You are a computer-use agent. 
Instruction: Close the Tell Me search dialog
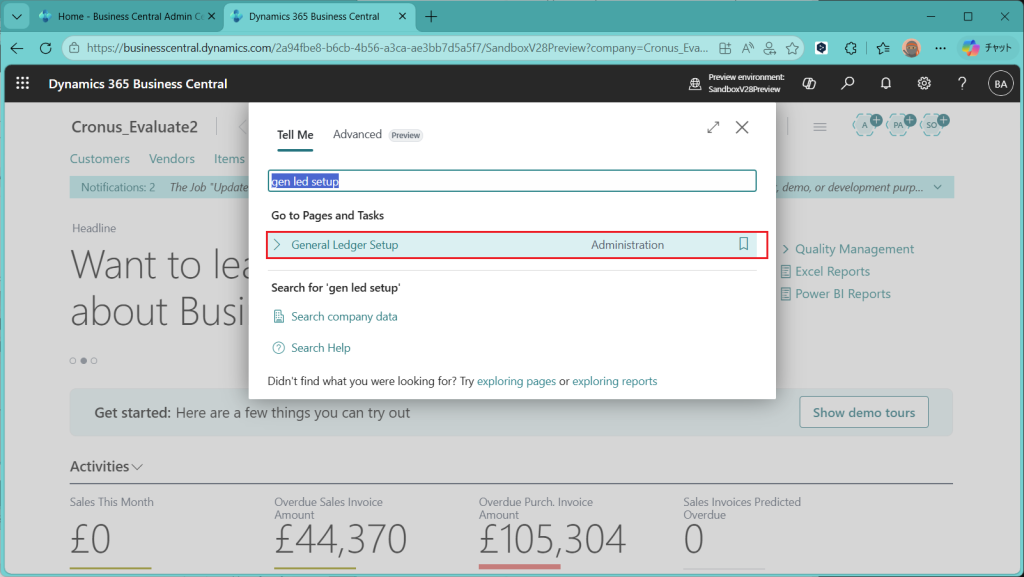(x=742, y=128)
